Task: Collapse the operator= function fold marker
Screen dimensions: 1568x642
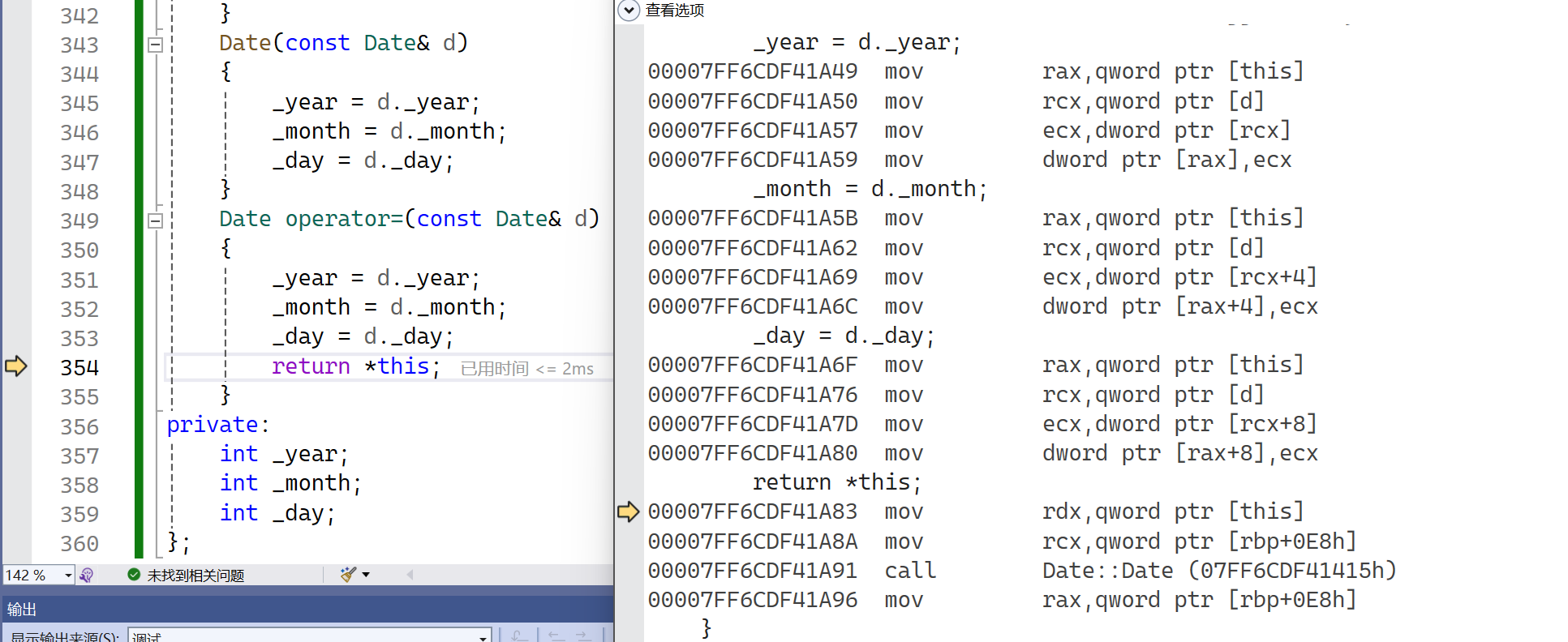Action: click(156, 220)
